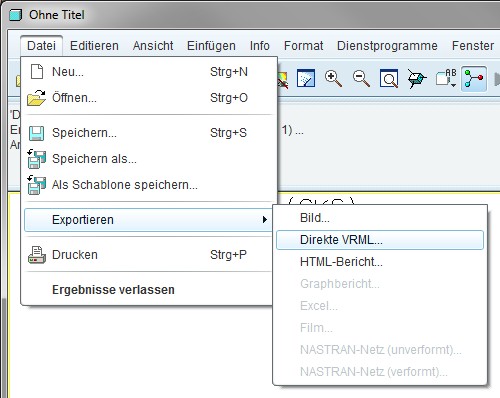This screenshot has width=500, height=398.
Task: Click the AB label display toolbar icon
Action: [445, 78]
